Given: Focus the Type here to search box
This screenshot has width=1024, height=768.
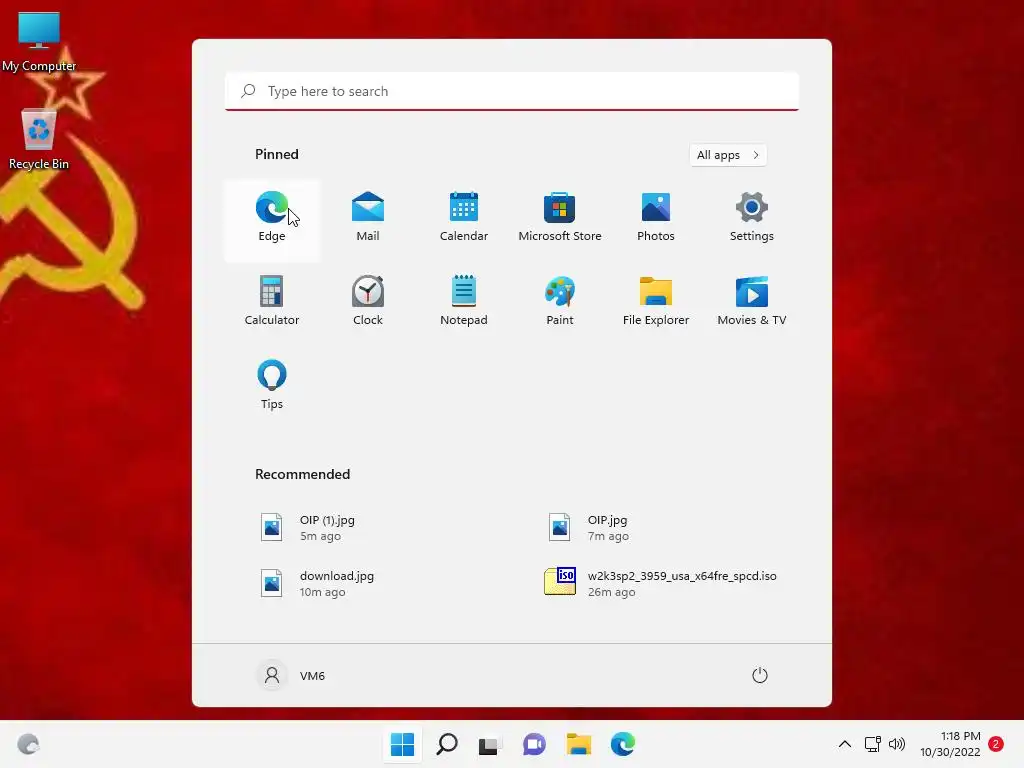Looking at the screenshot, I should (x=512, y=91).
